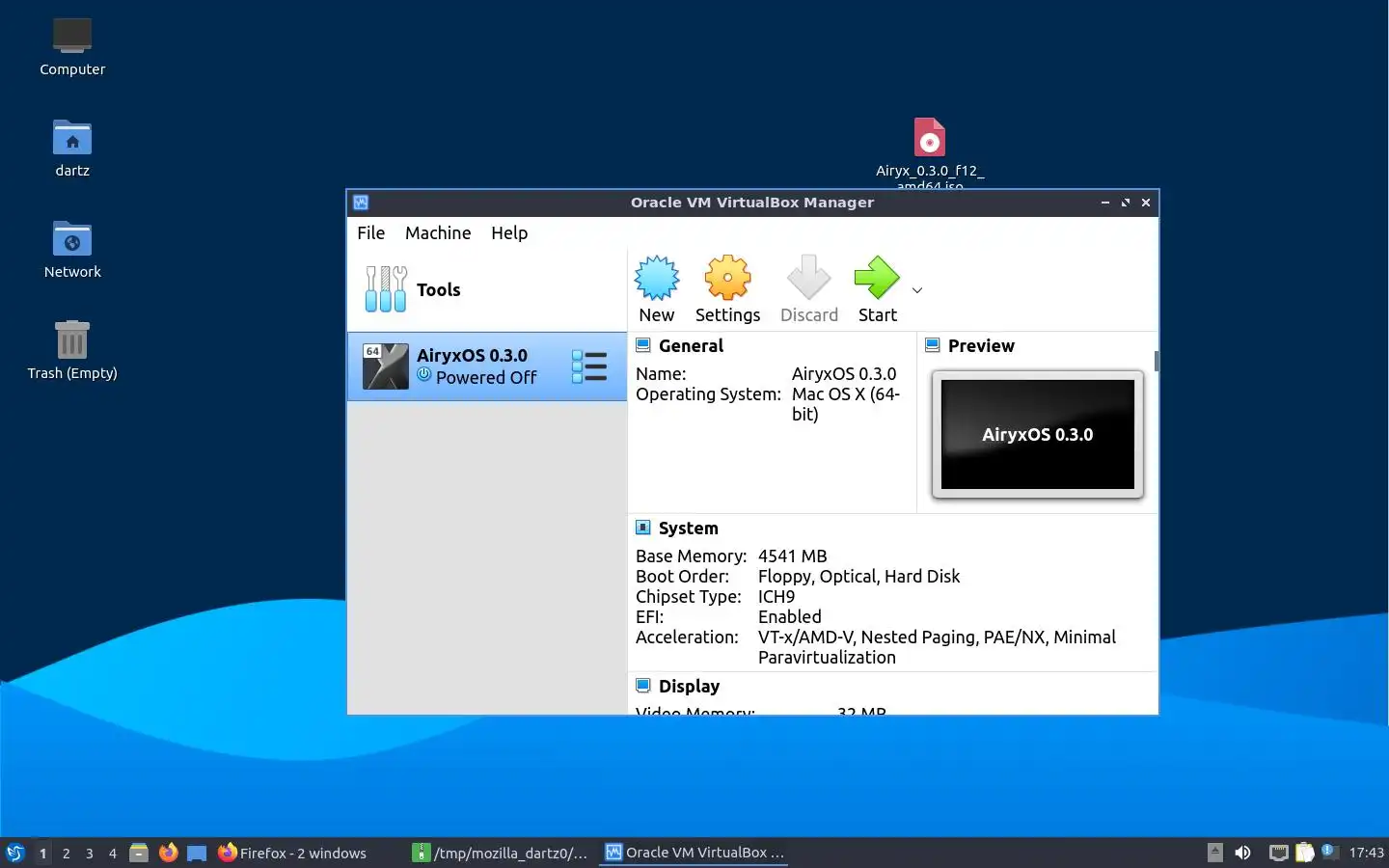Click the AiryxOS 0.3.0 preview thumbnail

[x=1038, y=434]
